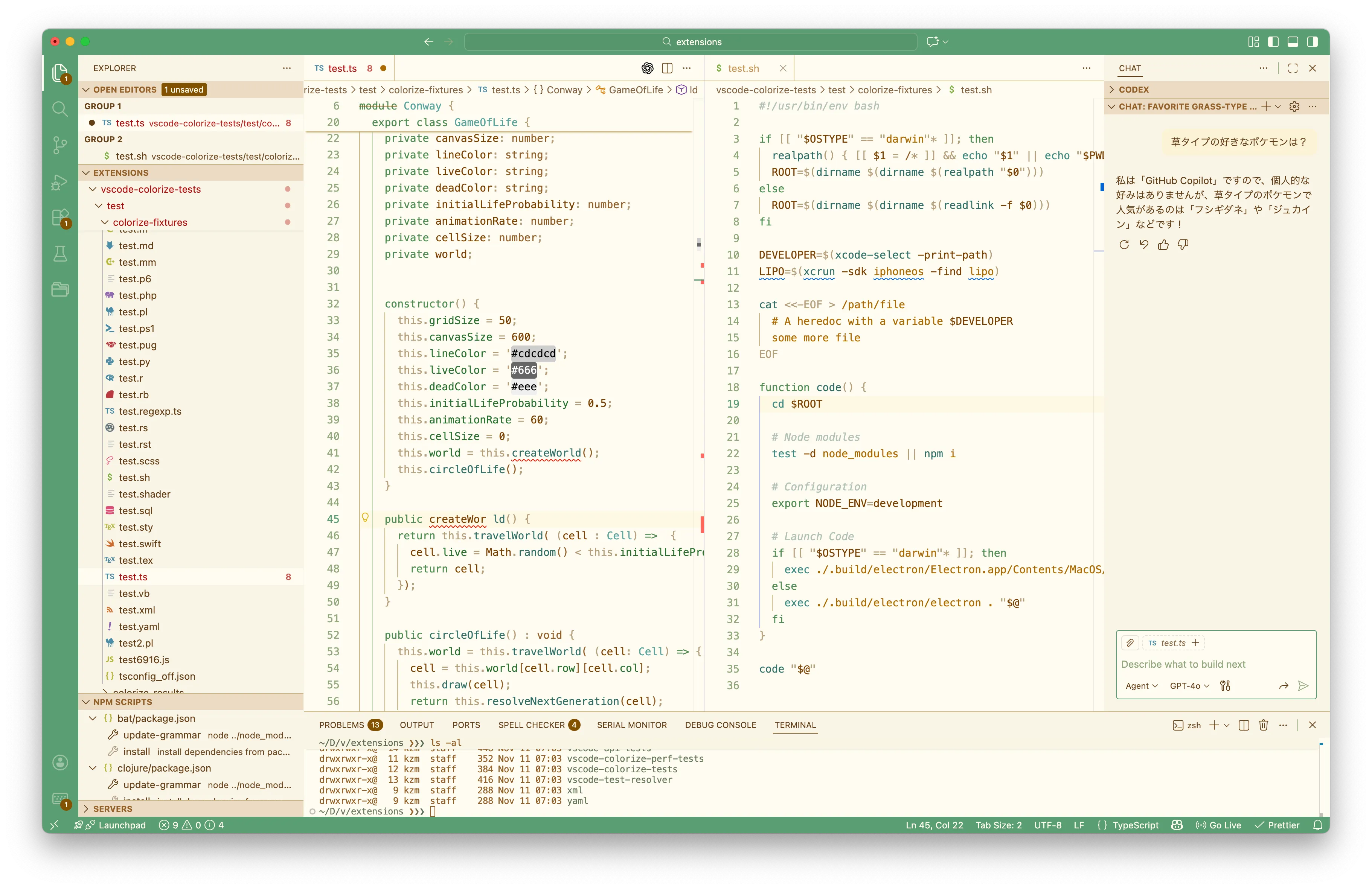
Task: Switch to the DEBUG CONSOLE tab
Action: tap(720, 725)
